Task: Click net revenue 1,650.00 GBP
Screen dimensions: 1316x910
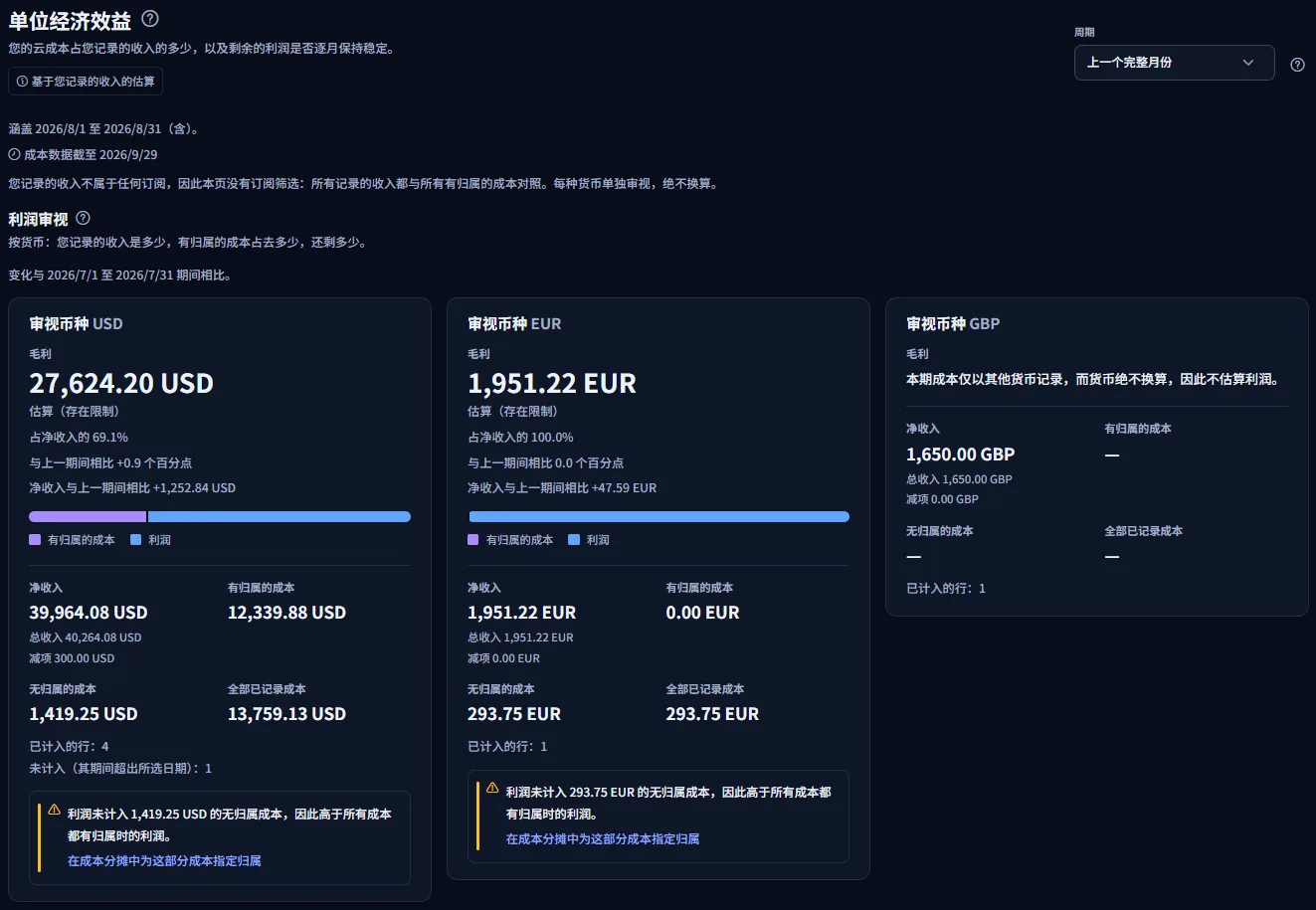Action: click(960, 455)
